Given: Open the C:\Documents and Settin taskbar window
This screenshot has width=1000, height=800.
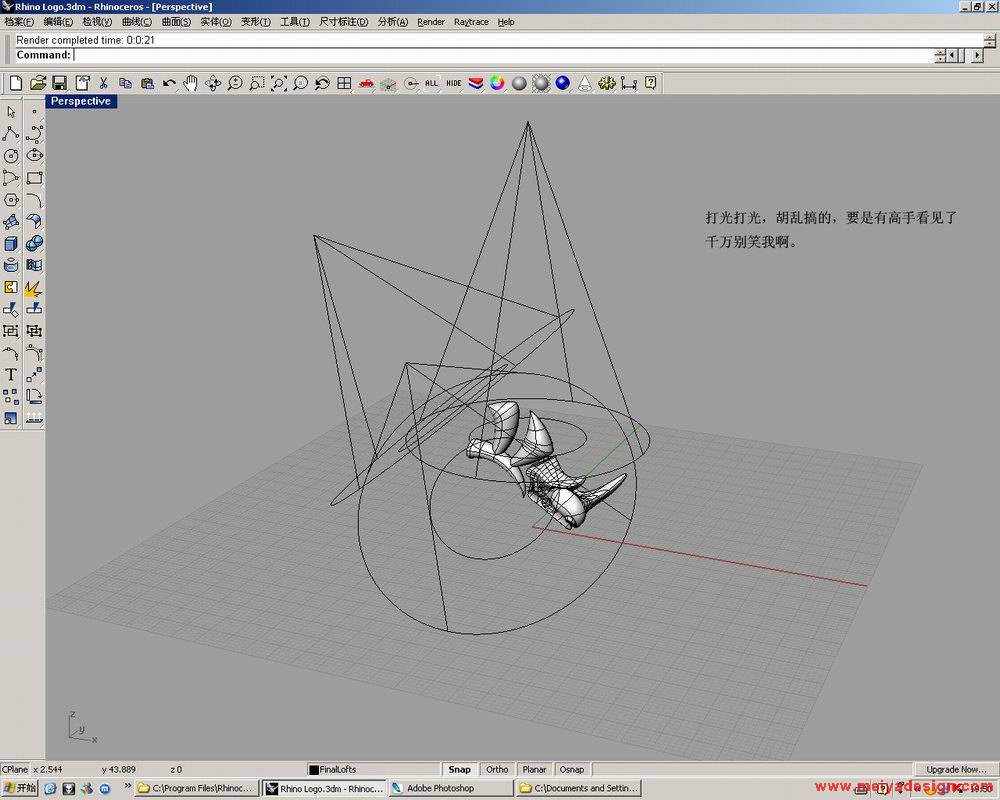Looking at the screenshot, I should 579,788.
